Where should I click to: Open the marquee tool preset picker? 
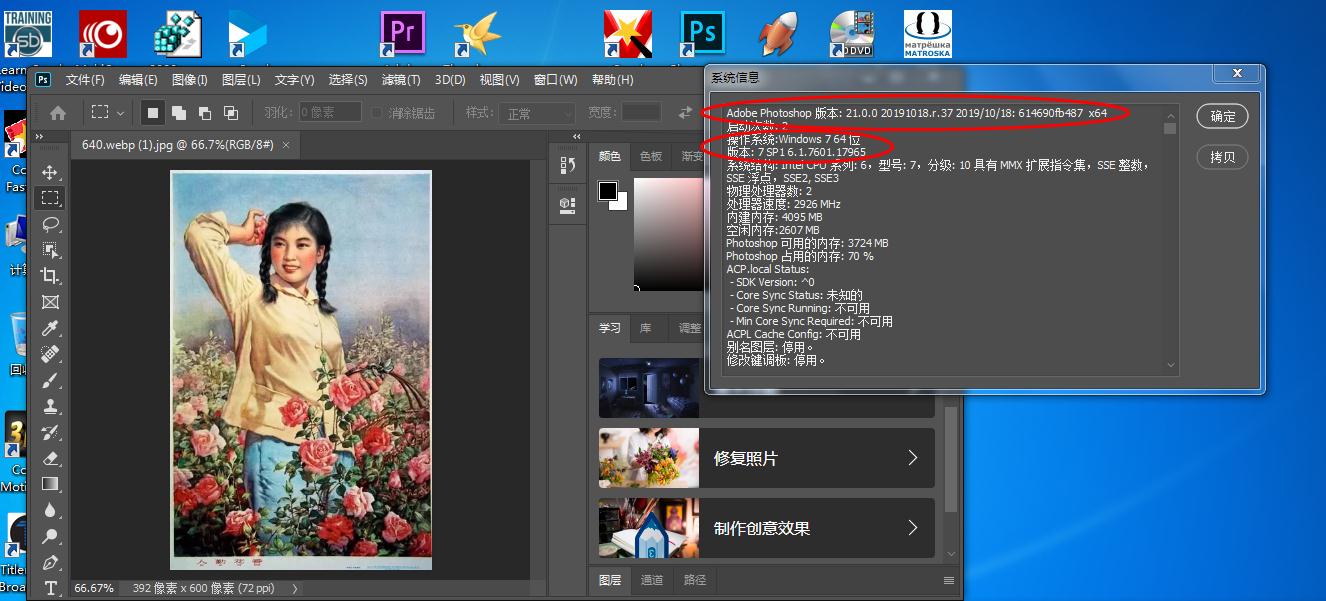point(108,113)
